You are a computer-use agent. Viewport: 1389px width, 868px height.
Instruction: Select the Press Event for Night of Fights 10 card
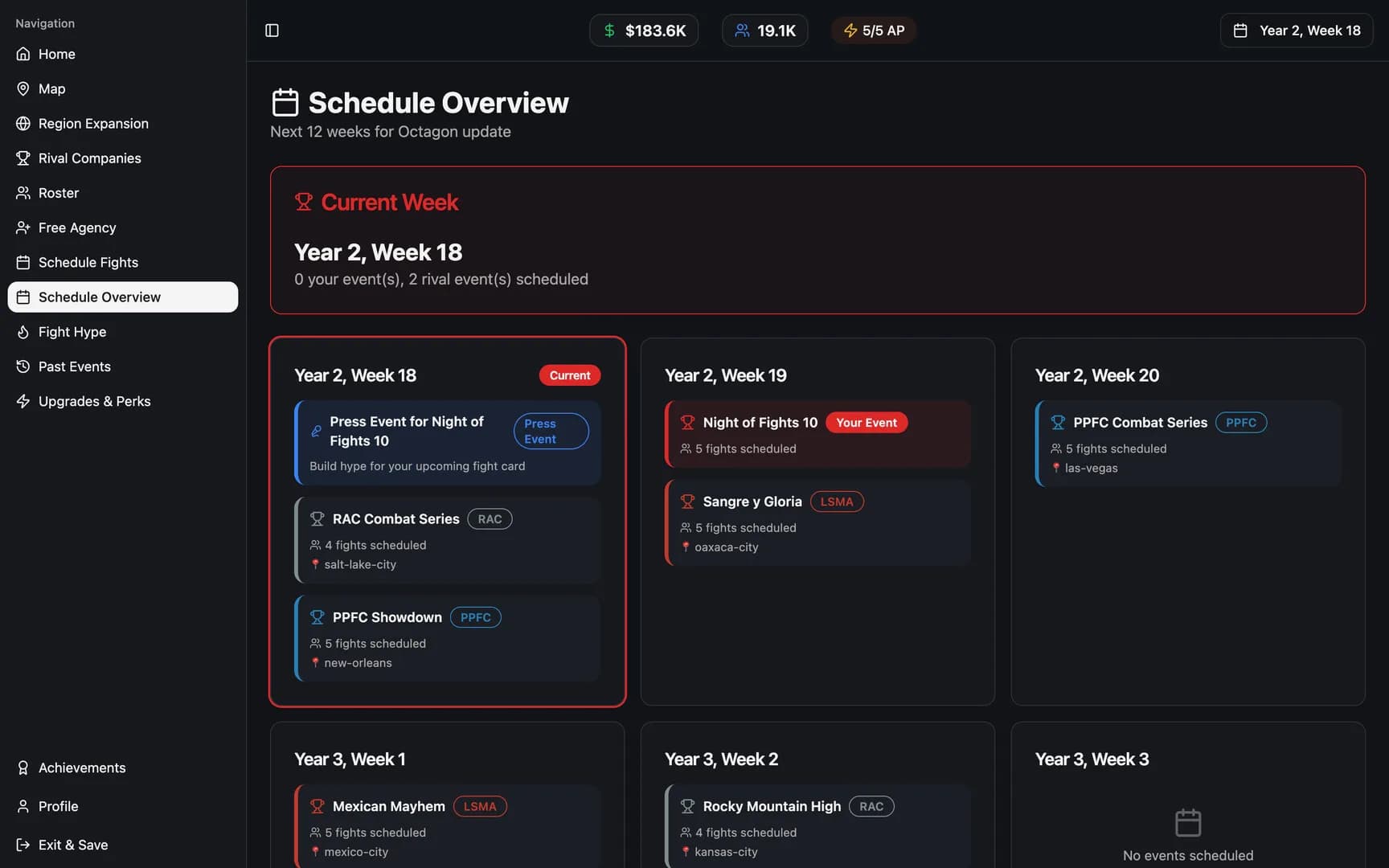click(448, 443)
